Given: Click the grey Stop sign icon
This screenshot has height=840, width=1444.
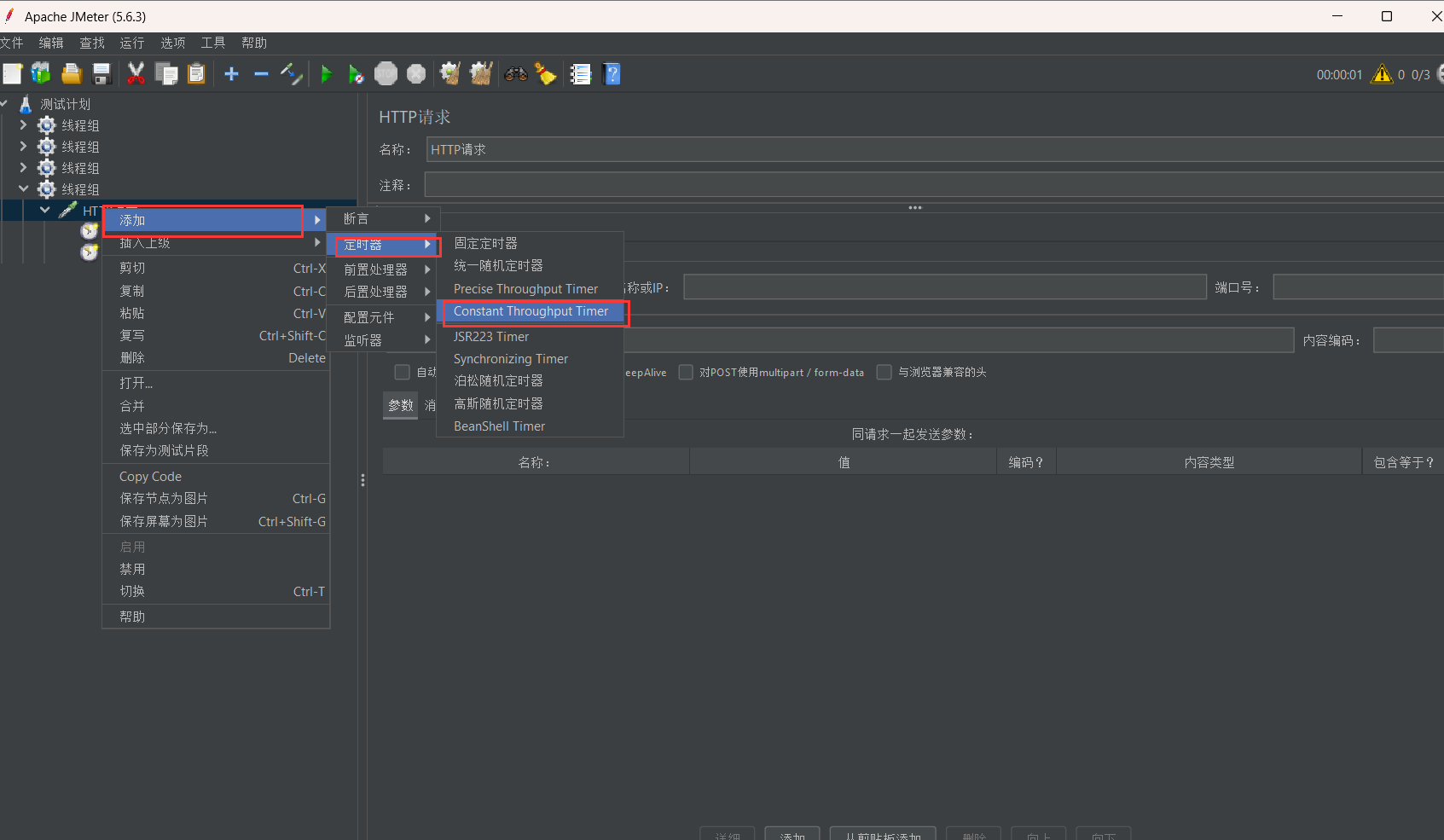Looking at the screenshot, I should pos(386,74).
